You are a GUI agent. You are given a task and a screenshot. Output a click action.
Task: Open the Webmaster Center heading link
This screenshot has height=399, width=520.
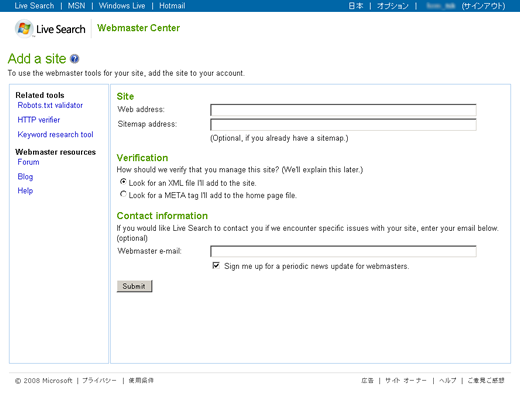click(x=138, y=28)
